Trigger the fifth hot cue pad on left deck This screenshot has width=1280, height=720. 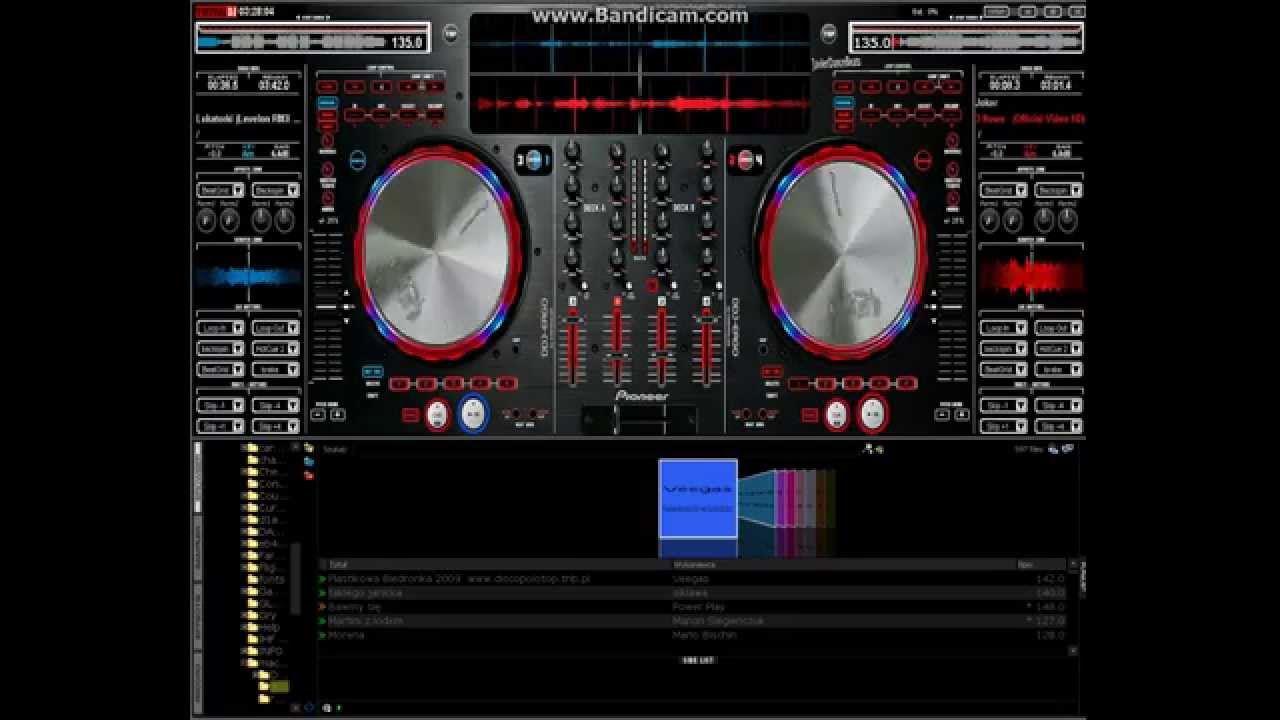pos(507,383)
